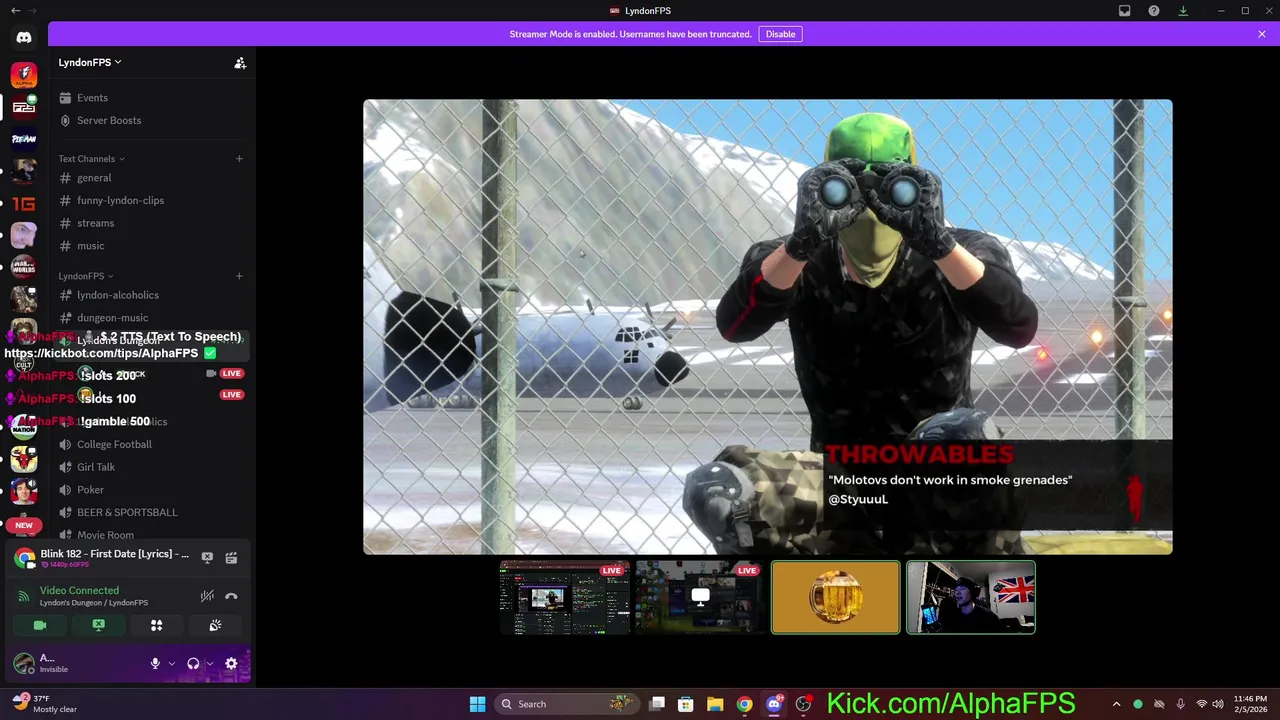This screenshot has height=720, width=1280.
Task: Add a channel to Text Channels
Action: (239, 159)
